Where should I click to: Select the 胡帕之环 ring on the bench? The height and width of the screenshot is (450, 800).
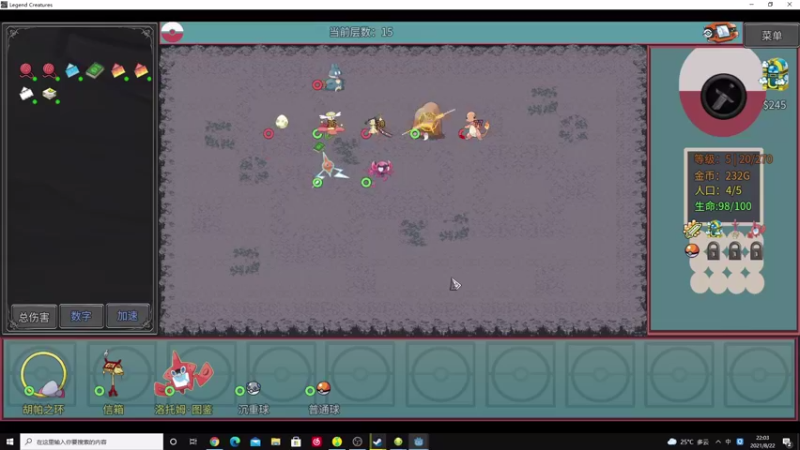[43, 374]
